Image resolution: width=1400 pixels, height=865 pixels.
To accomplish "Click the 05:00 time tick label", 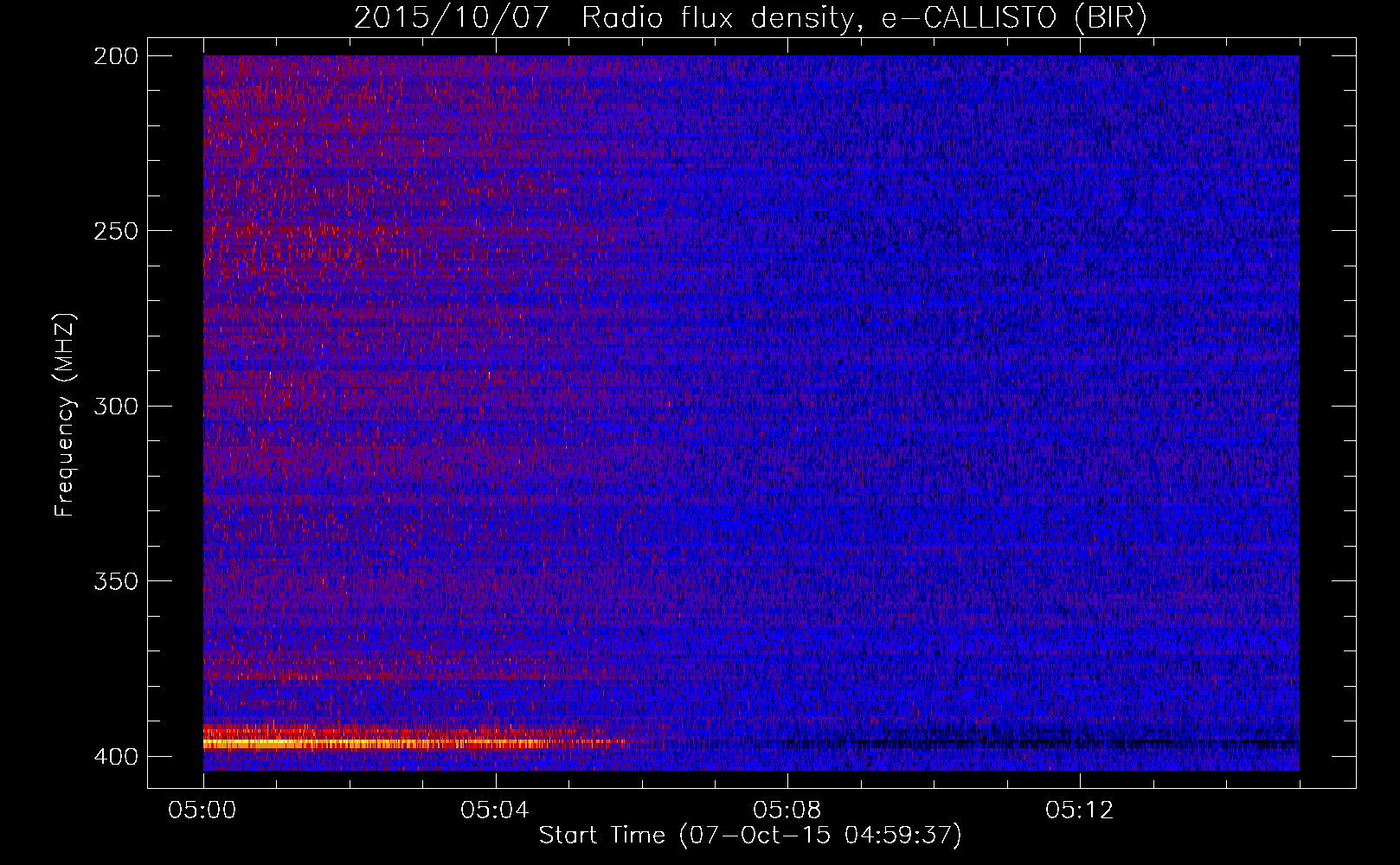I will click(202, 811).
